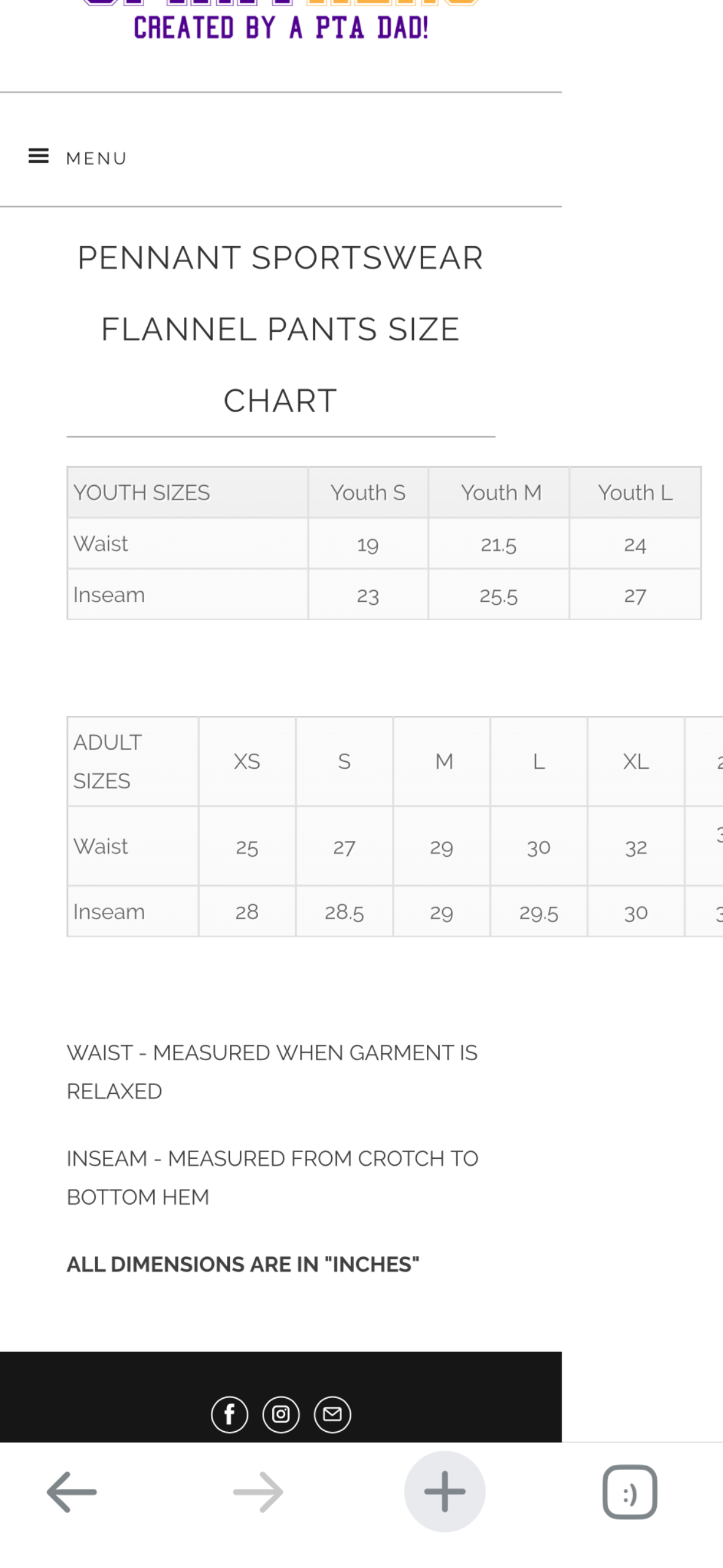Tap the back navigation arrow
Viewport: 723px width, 1568px height.
(x=72, y=1493)
